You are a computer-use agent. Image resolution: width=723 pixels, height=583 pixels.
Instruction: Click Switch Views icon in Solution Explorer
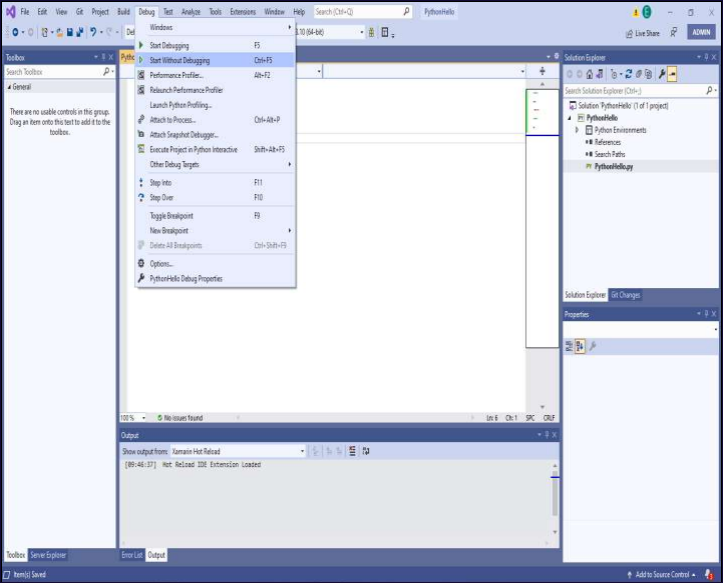pos(599,74)
